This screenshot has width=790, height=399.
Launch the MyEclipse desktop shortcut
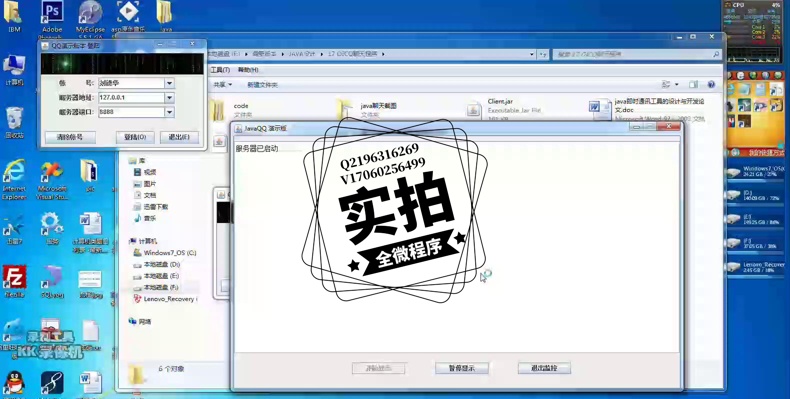coord(91,14)
